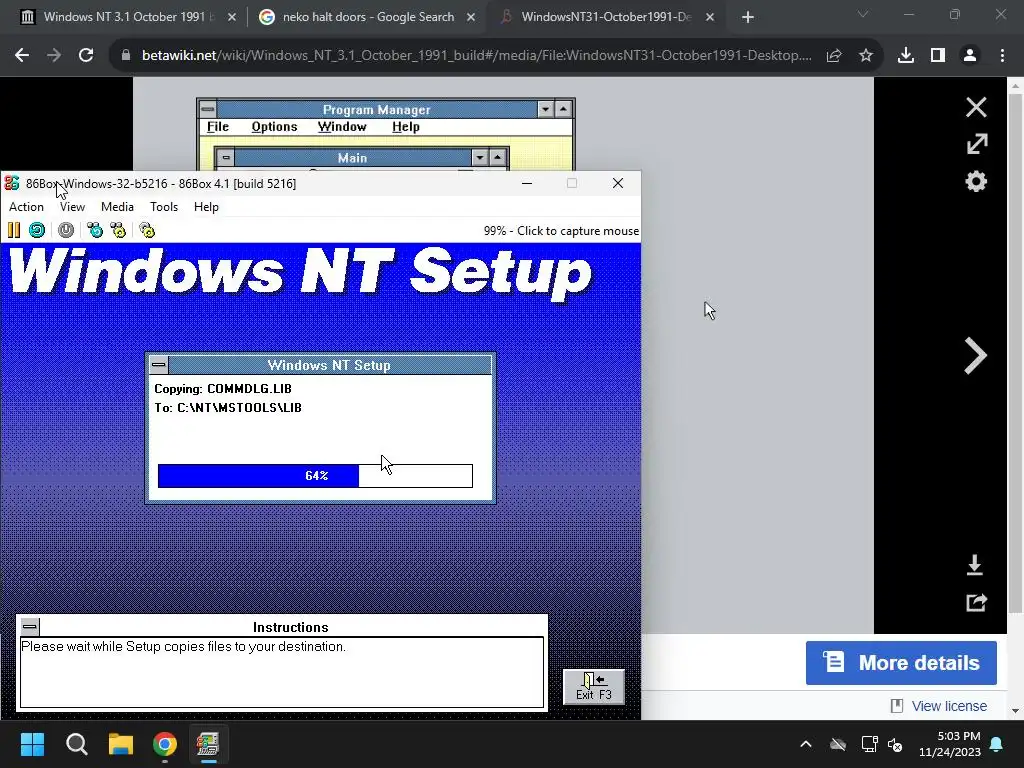
Task: Click the 64% copy progress bar
Action: click(x=315, y=475)
